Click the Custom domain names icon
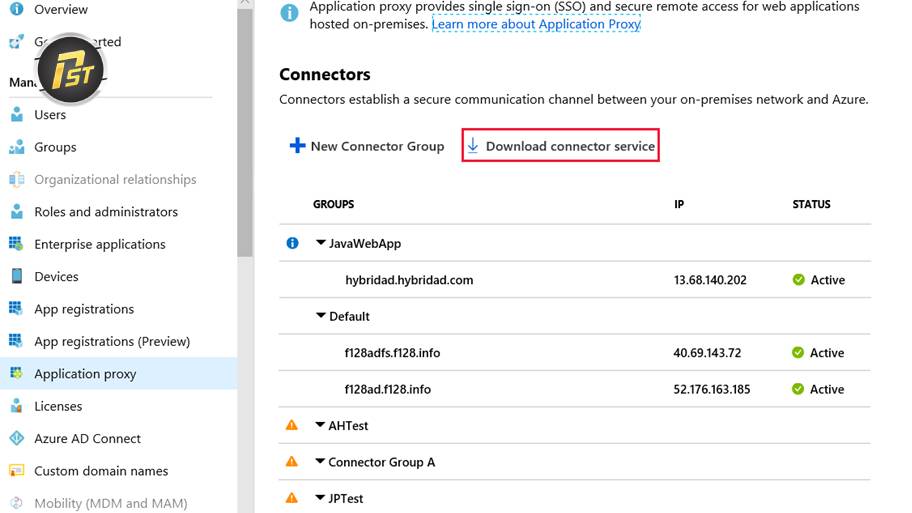Screen dimensions: 912x513 pos(17,471)
